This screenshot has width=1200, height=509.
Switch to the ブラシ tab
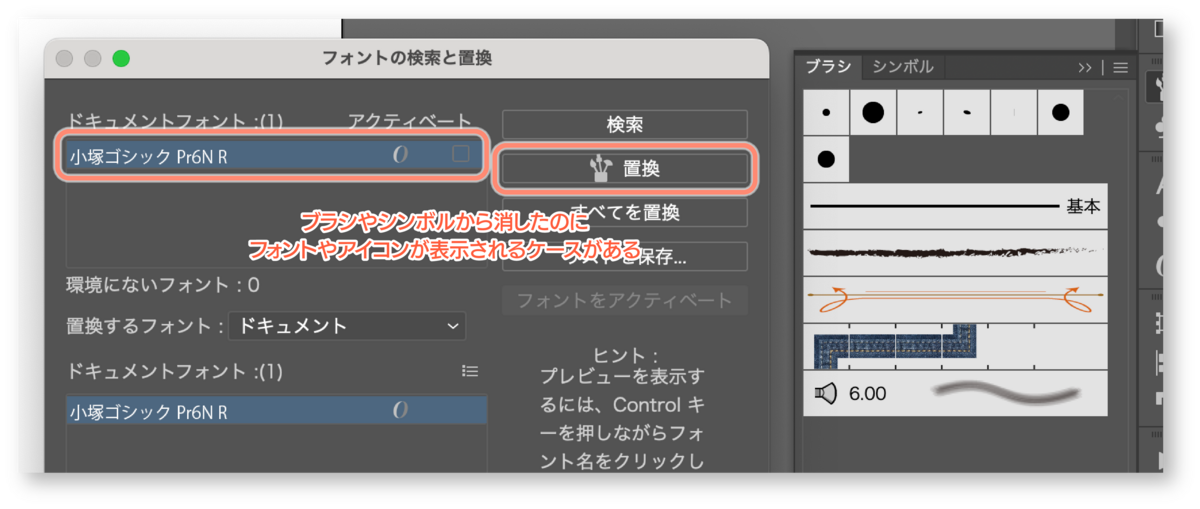[x=828, y=67]
